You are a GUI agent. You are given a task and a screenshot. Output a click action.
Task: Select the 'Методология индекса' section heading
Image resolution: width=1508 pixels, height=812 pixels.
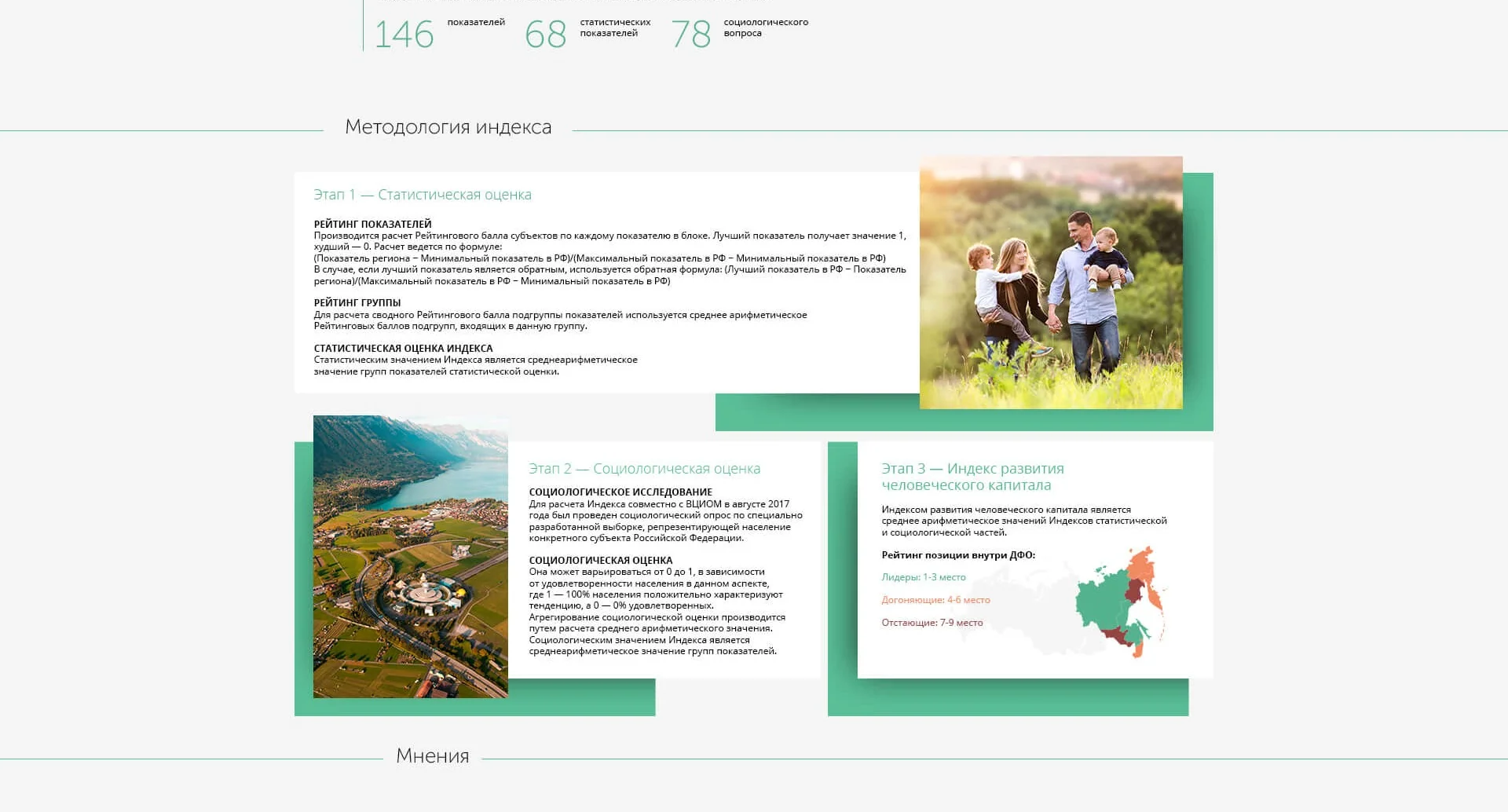[x=448, y=127]
